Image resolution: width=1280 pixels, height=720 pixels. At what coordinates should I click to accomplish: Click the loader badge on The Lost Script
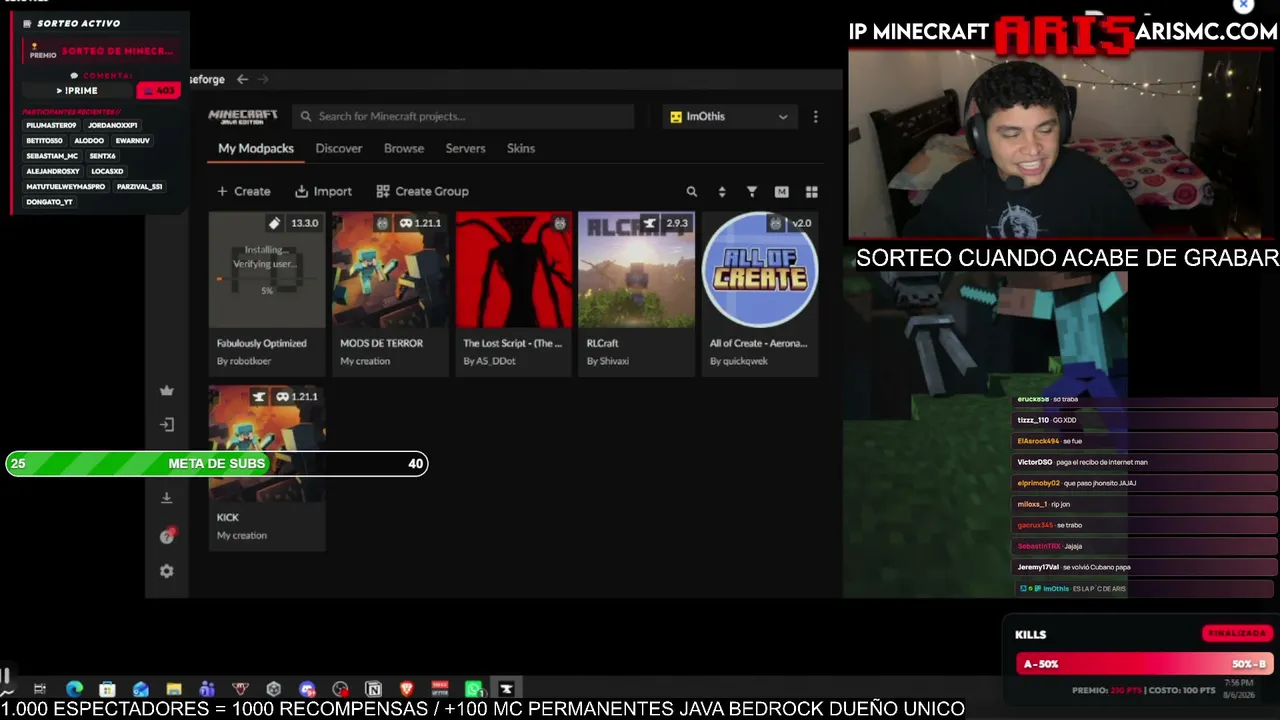(559, 223)
